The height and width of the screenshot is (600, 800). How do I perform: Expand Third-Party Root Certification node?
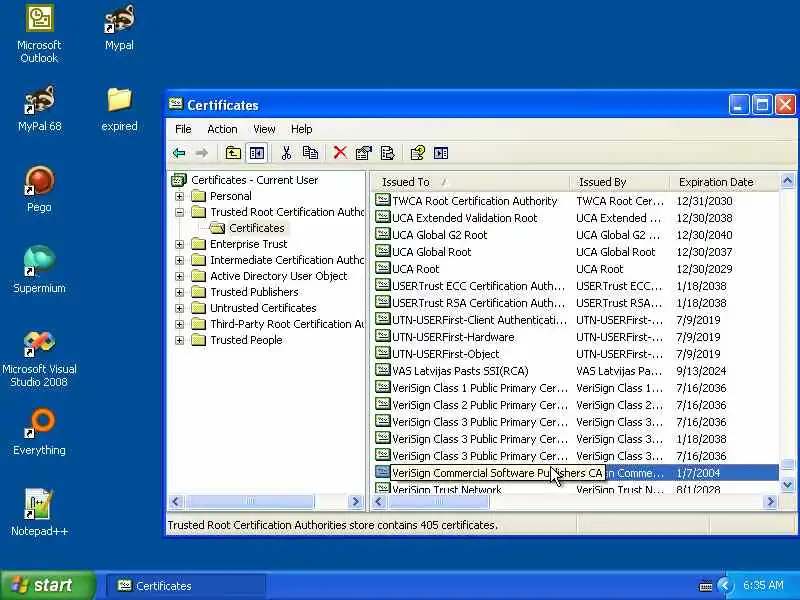180,324
